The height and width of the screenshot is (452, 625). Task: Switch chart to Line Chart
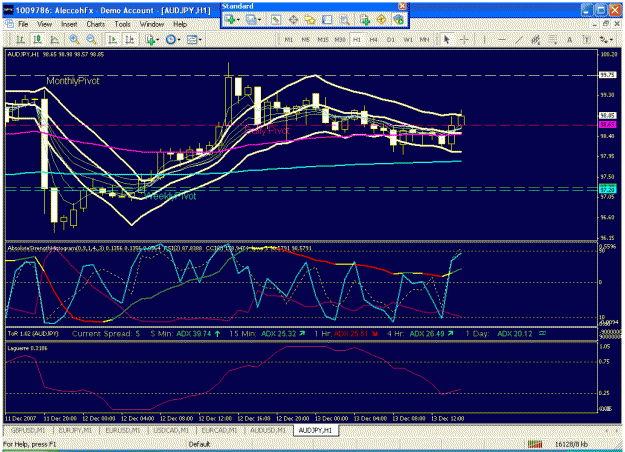coord(54,39)
